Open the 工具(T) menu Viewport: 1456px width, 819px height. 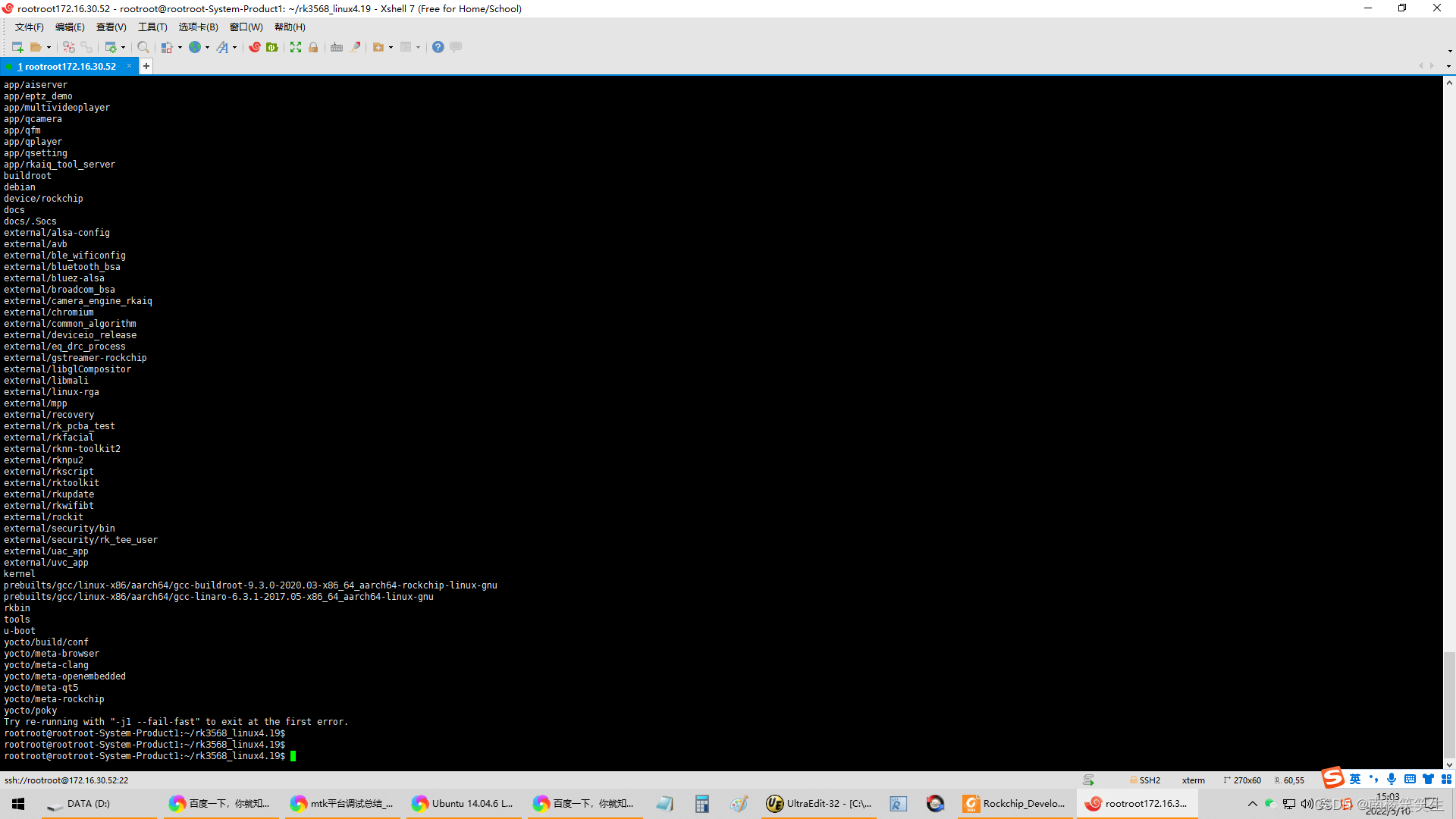point(152,27)
